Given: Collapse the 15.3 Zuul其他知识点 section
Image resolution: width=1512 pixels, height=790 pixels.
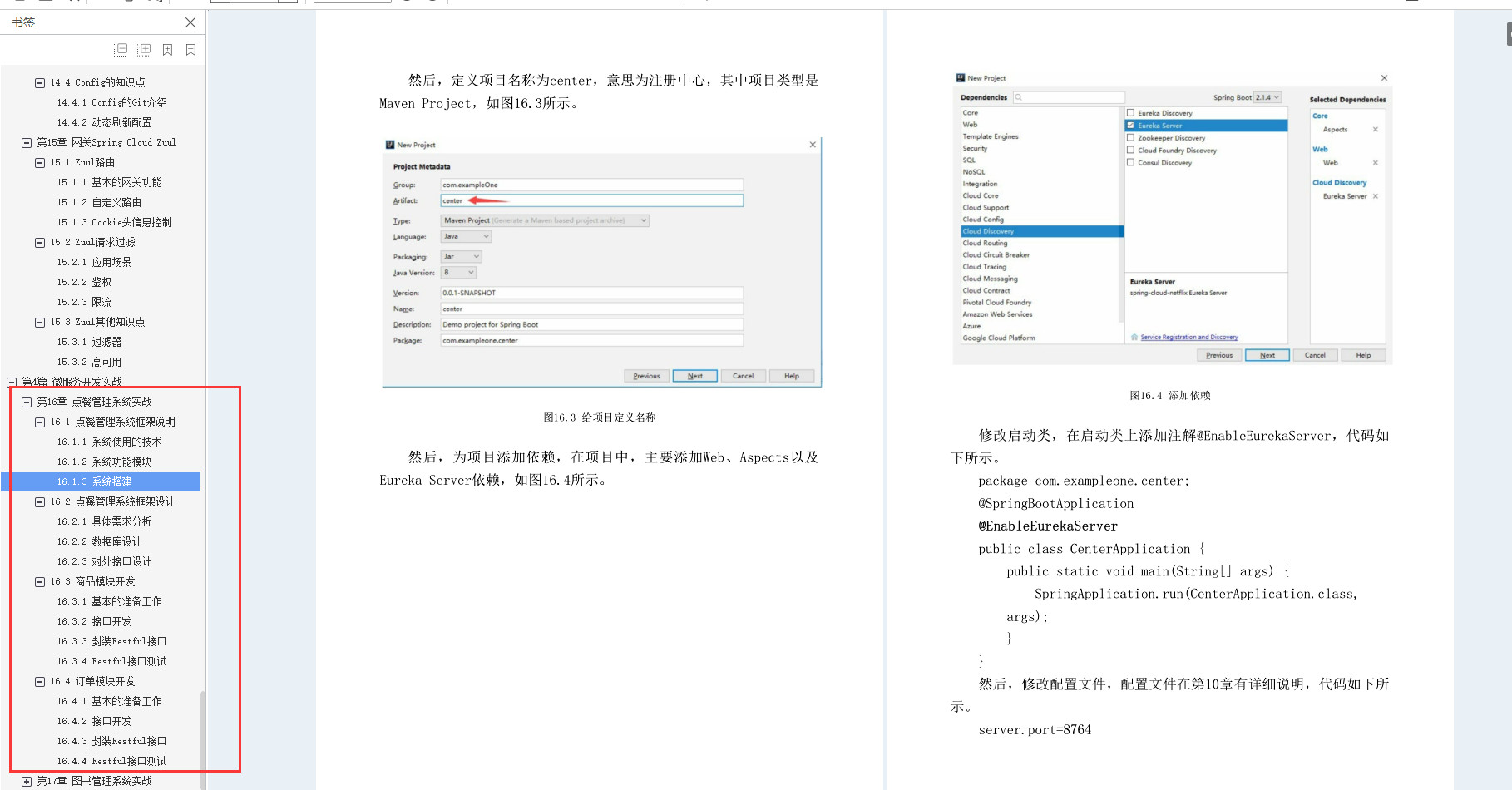Looking at the screenshot, I should coord(40,322).
